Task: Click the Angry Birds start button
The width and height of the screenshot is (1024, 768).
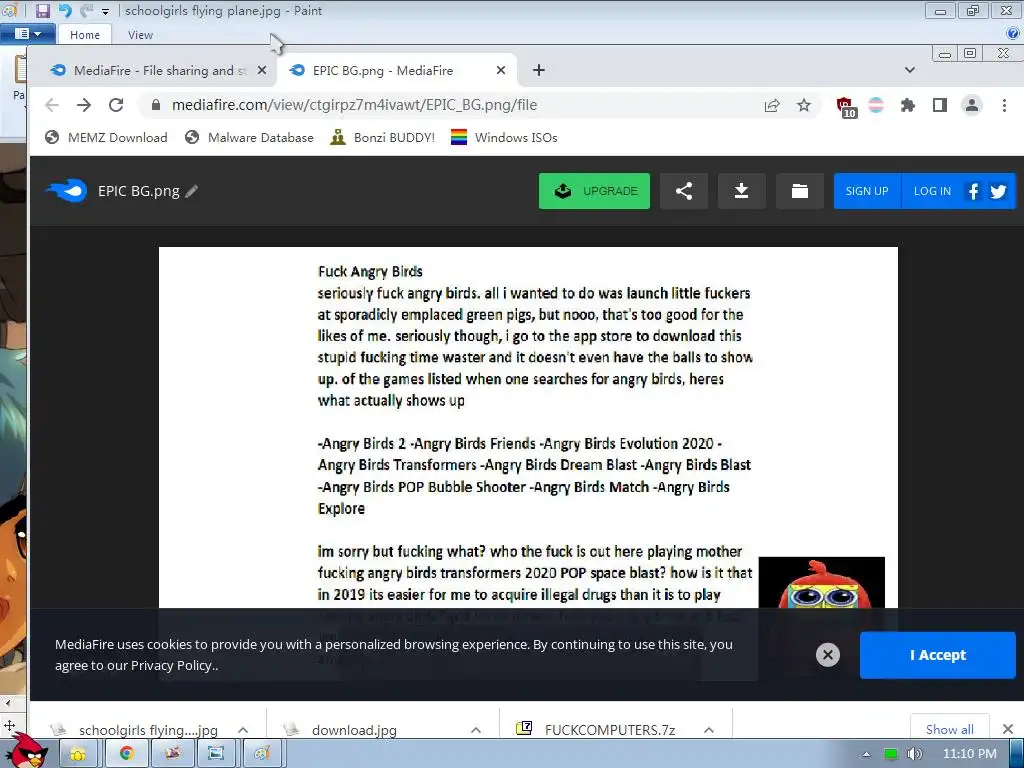Action: coord(27,750)
